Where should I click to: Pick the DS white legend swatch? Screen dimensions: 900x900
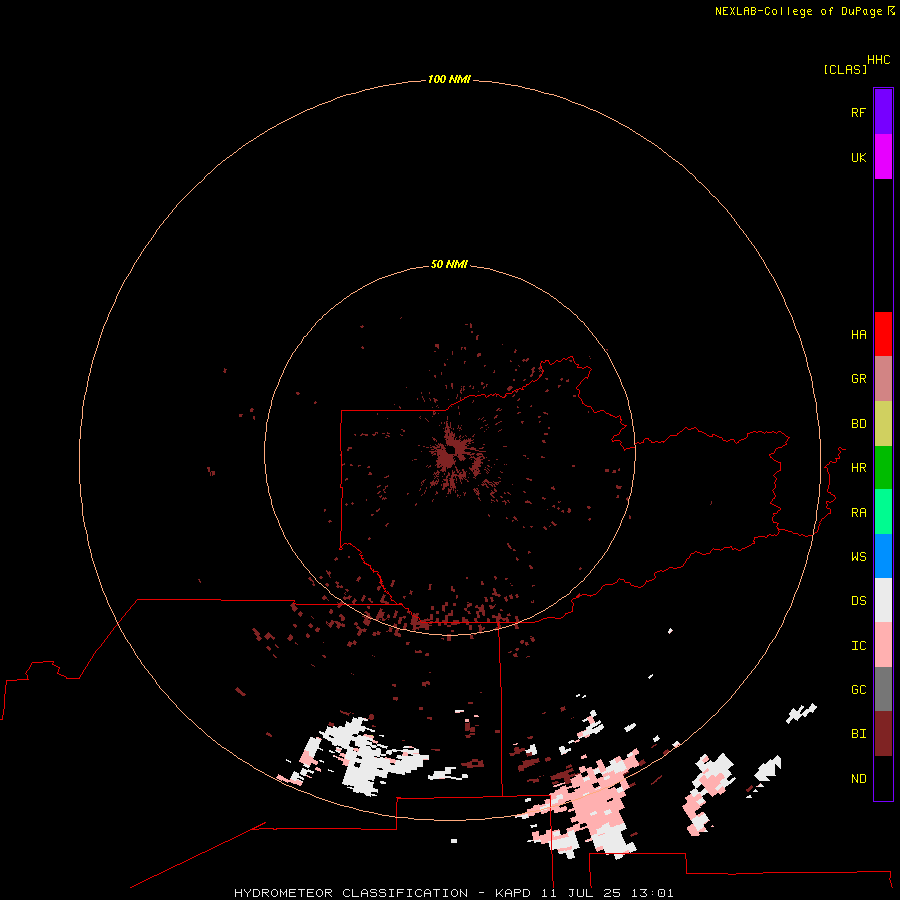pos(883,600)
